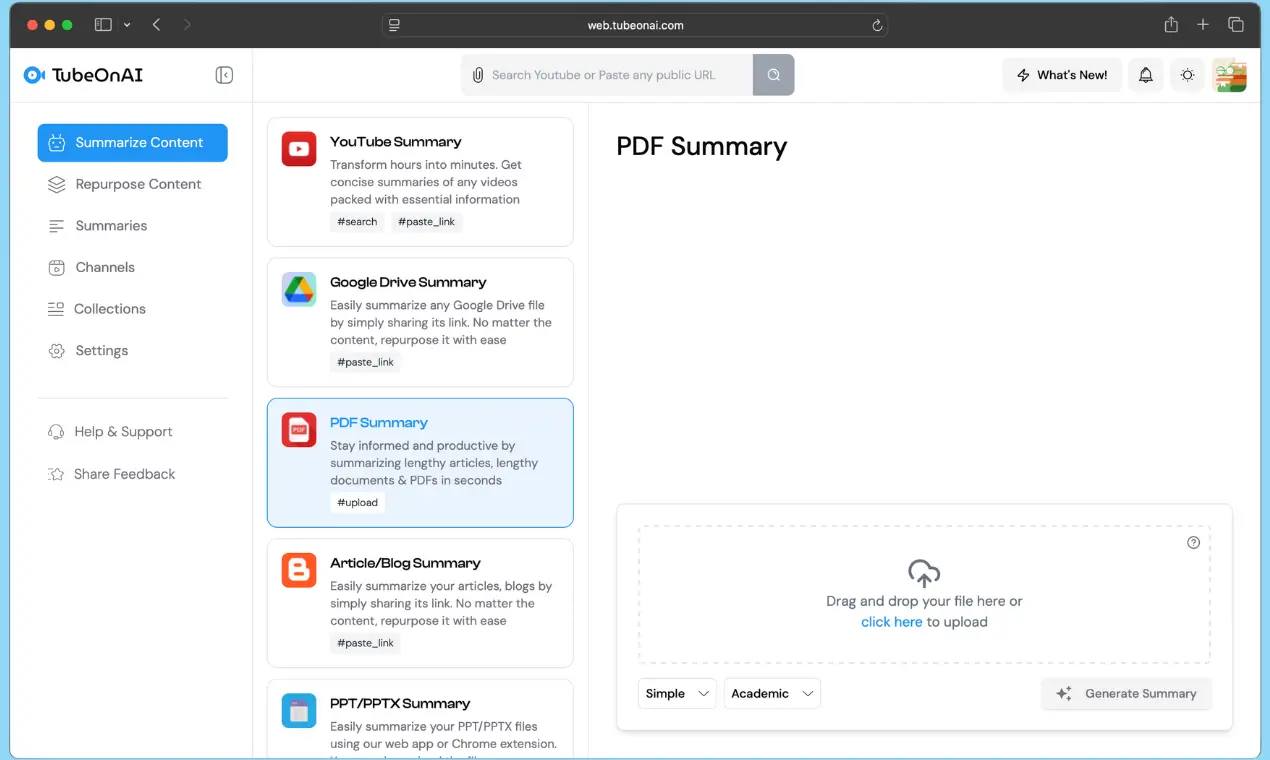Click the Repurpose Content layers icon
Viewport: 1270px width, 760px height.
click(57, 184)
